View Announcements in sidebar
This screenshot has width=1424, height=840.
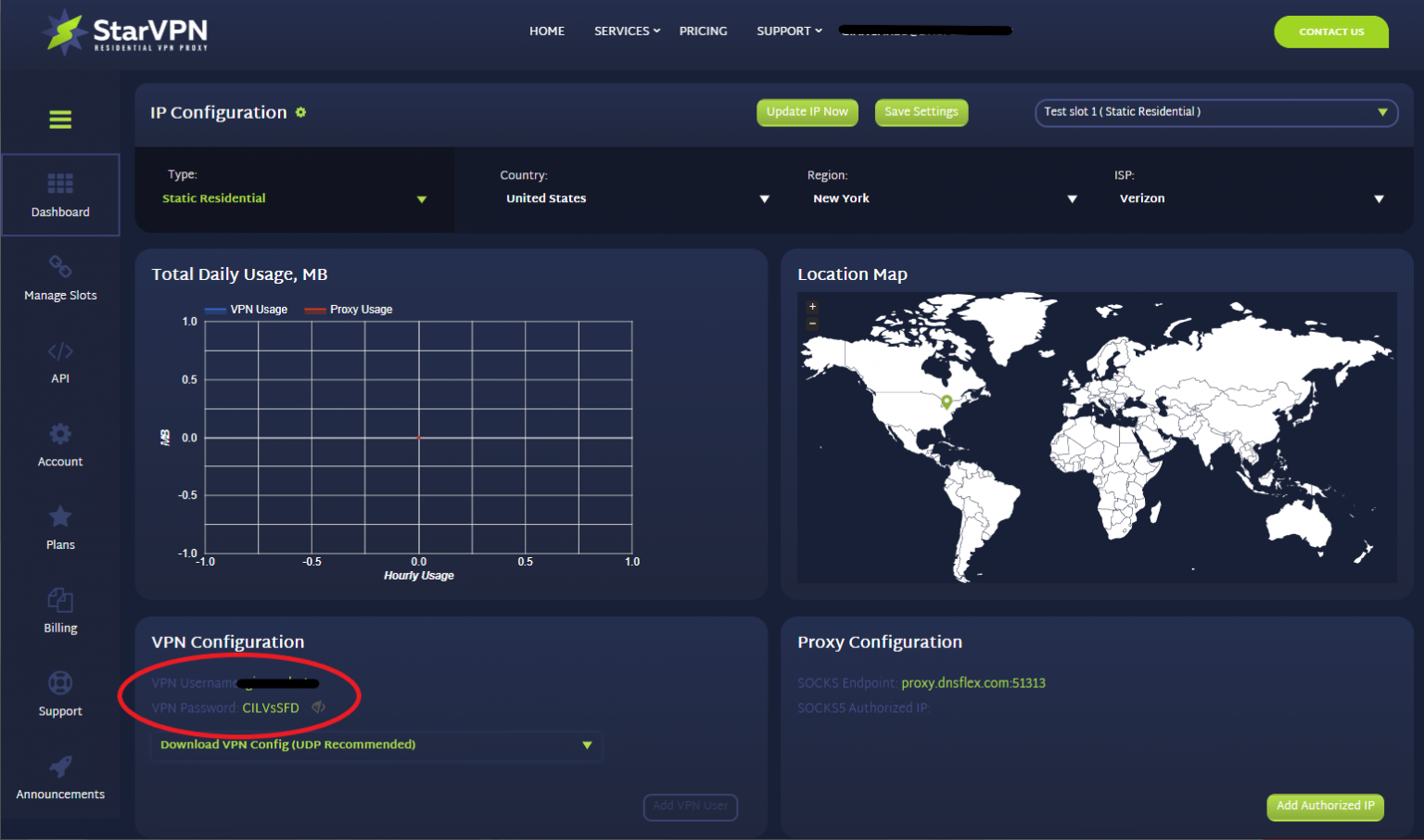[x=59, y=779]
